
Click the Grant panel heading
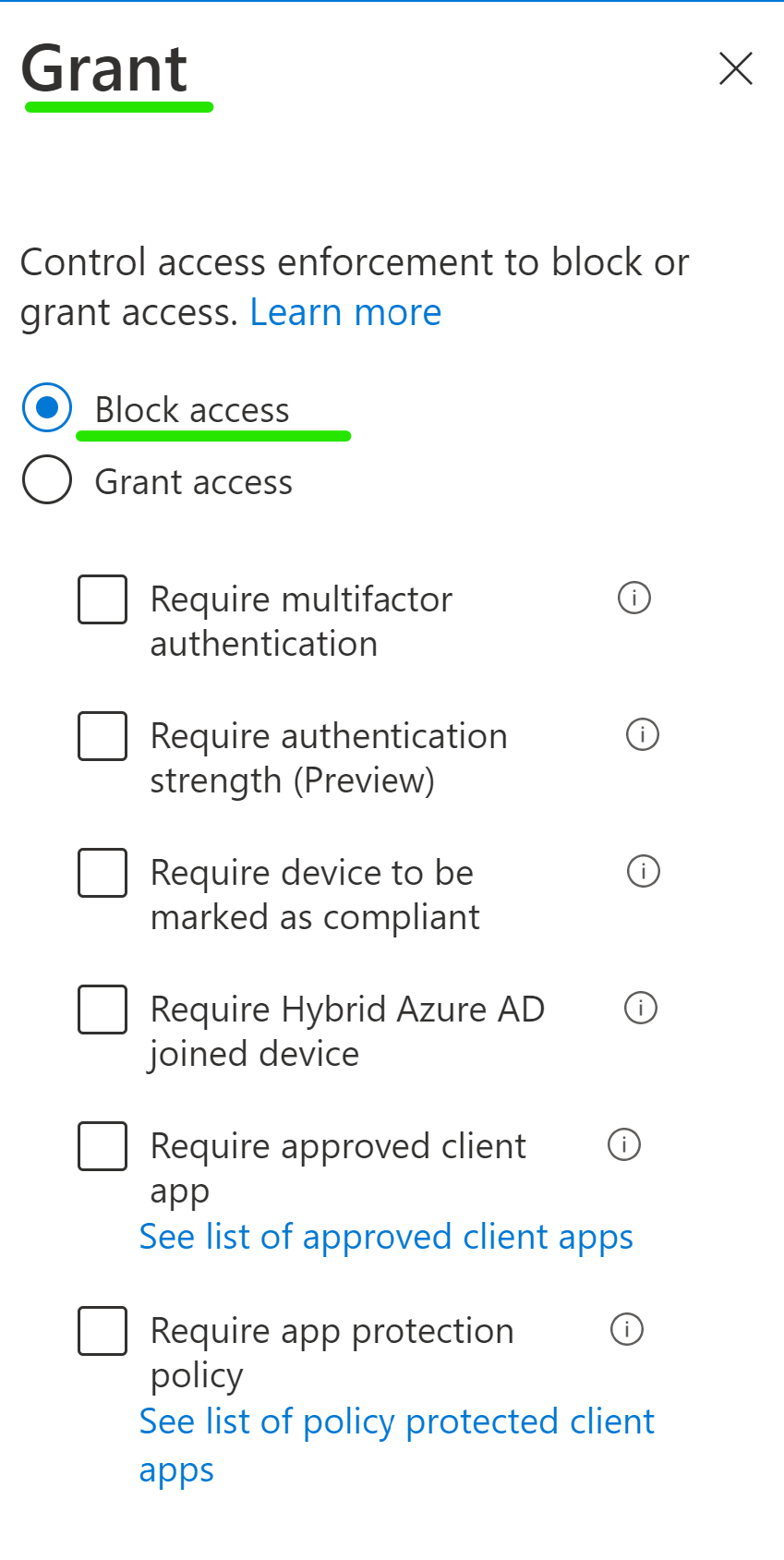click(x=104, y=67)
